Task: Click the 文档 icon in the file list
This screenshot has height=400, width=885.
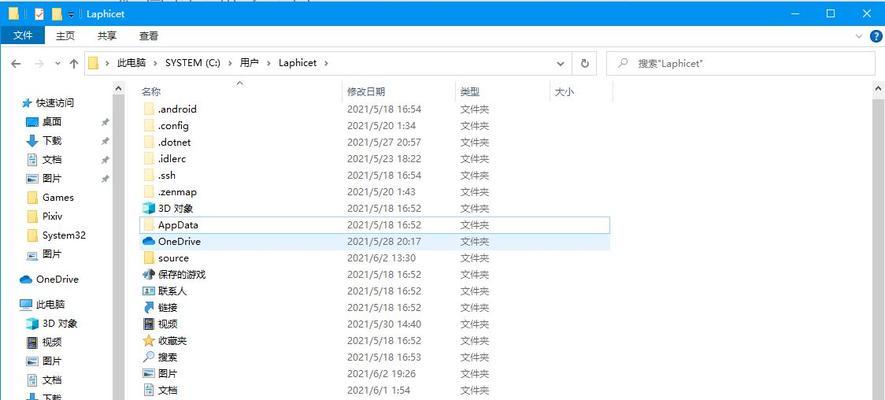Action: pos(148,390)
